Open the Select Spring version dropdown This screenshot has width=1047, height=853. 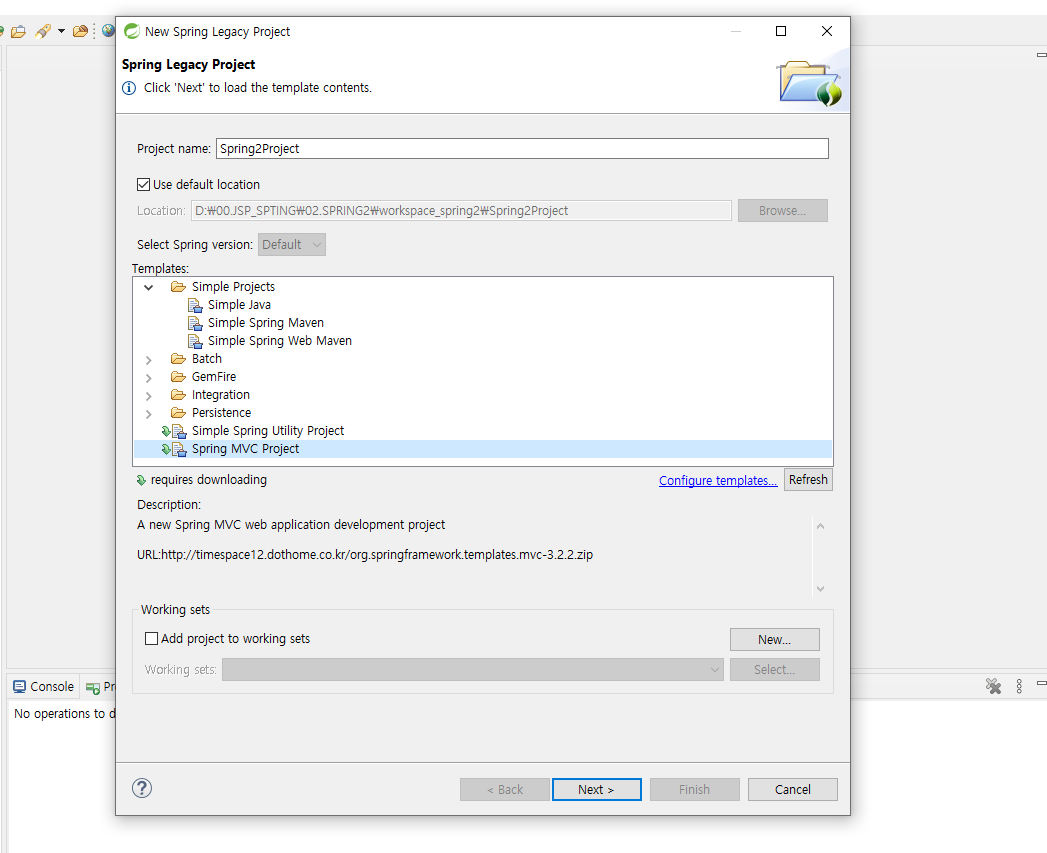[292, 244]
